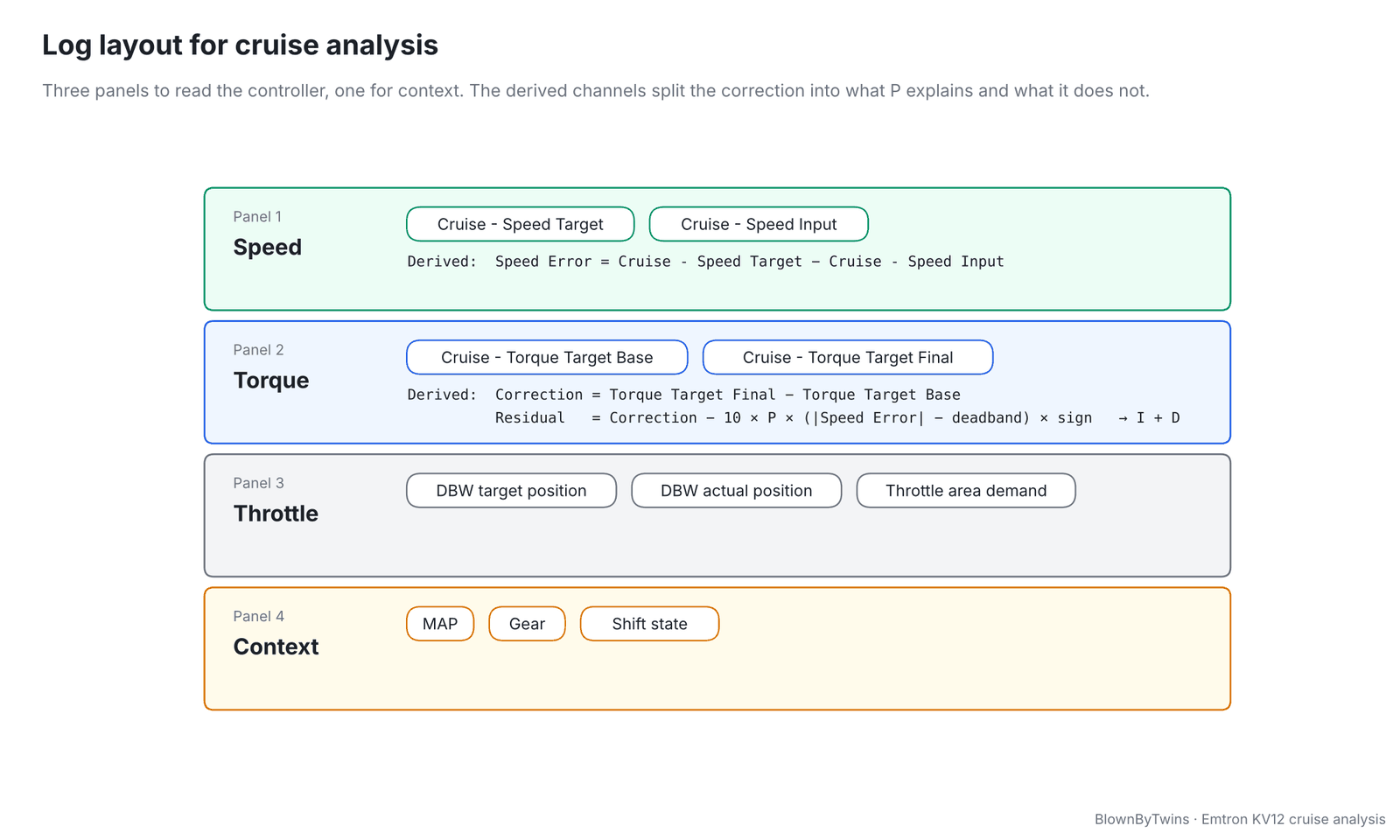Click the DBW target position chip
The image size is (1400, 840).
[511, 491]
